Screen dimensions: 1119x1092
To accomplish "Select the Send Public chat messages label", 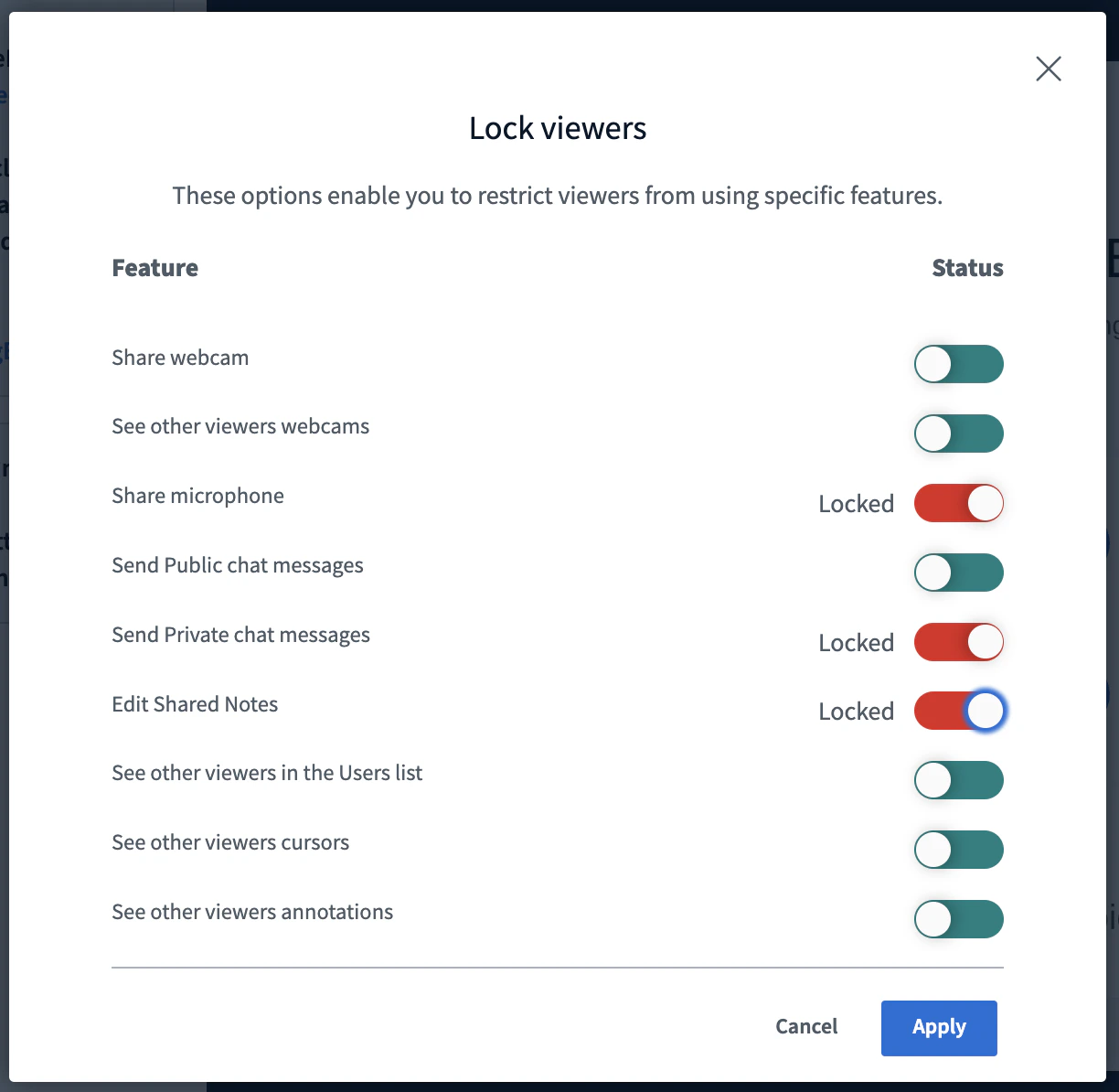I will (238, 565).
